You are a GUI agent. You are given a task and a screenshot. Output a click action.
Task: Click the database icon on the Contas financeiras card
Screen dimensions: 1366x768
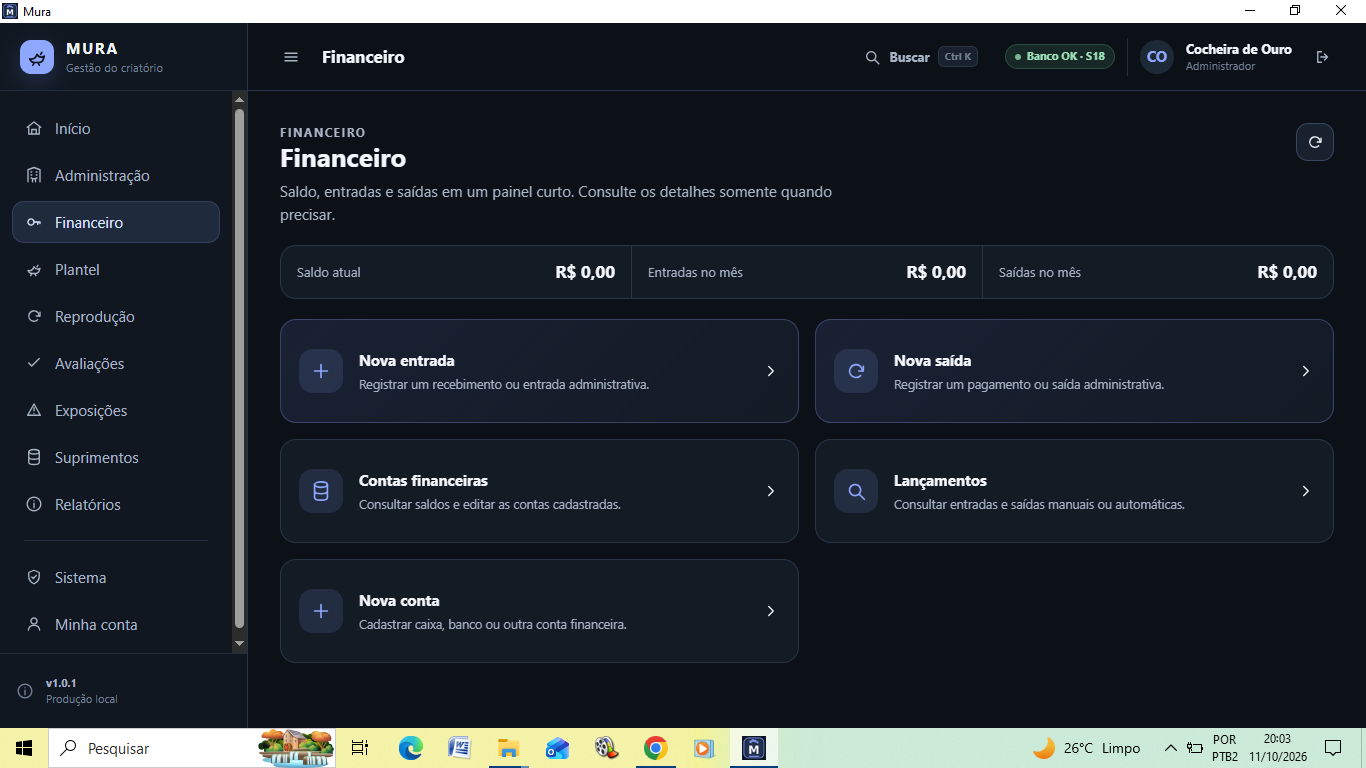321,491
